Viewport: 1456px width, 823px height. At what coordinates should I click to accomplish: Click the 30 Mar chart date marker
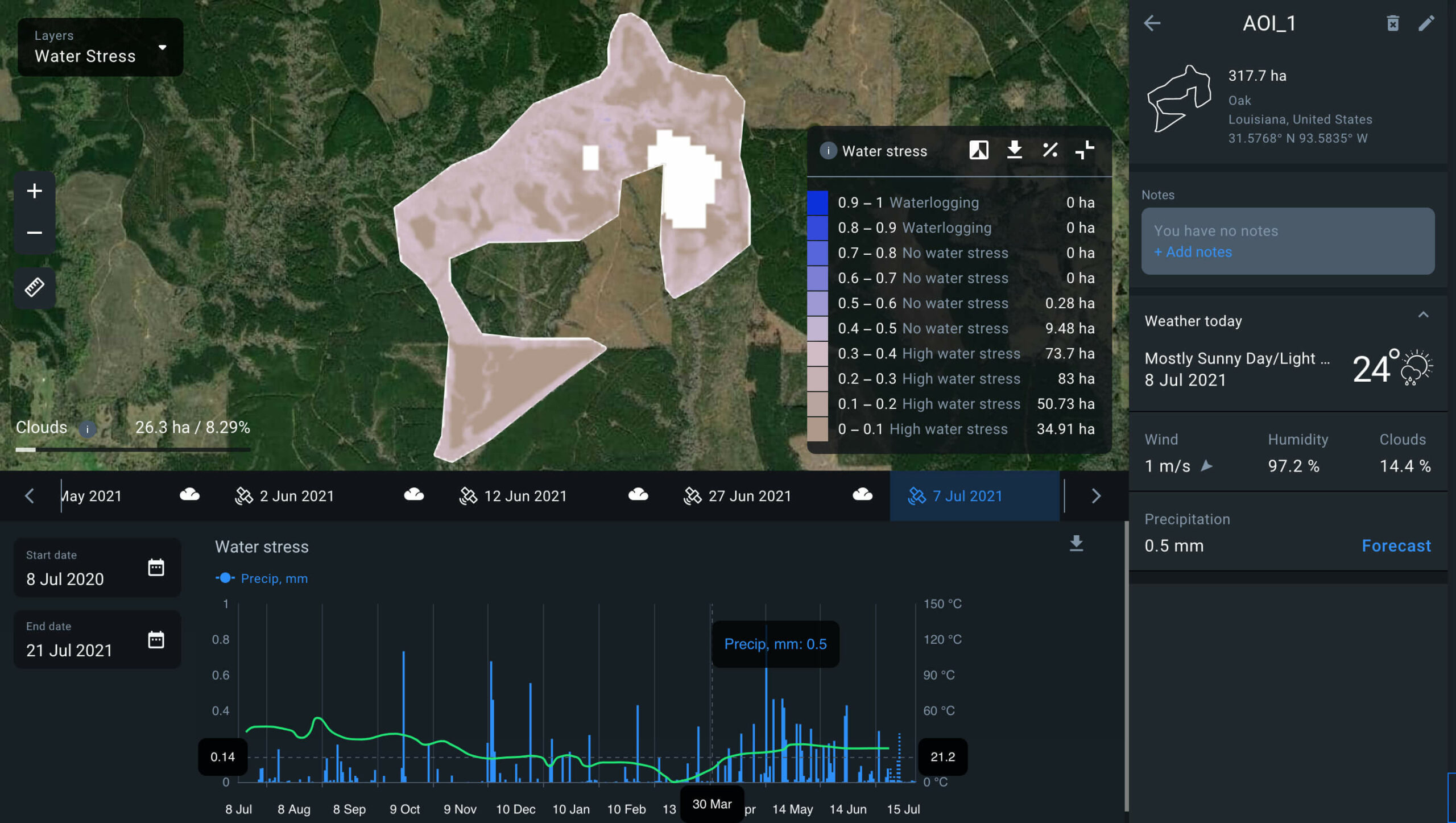[x=712, y=804]
